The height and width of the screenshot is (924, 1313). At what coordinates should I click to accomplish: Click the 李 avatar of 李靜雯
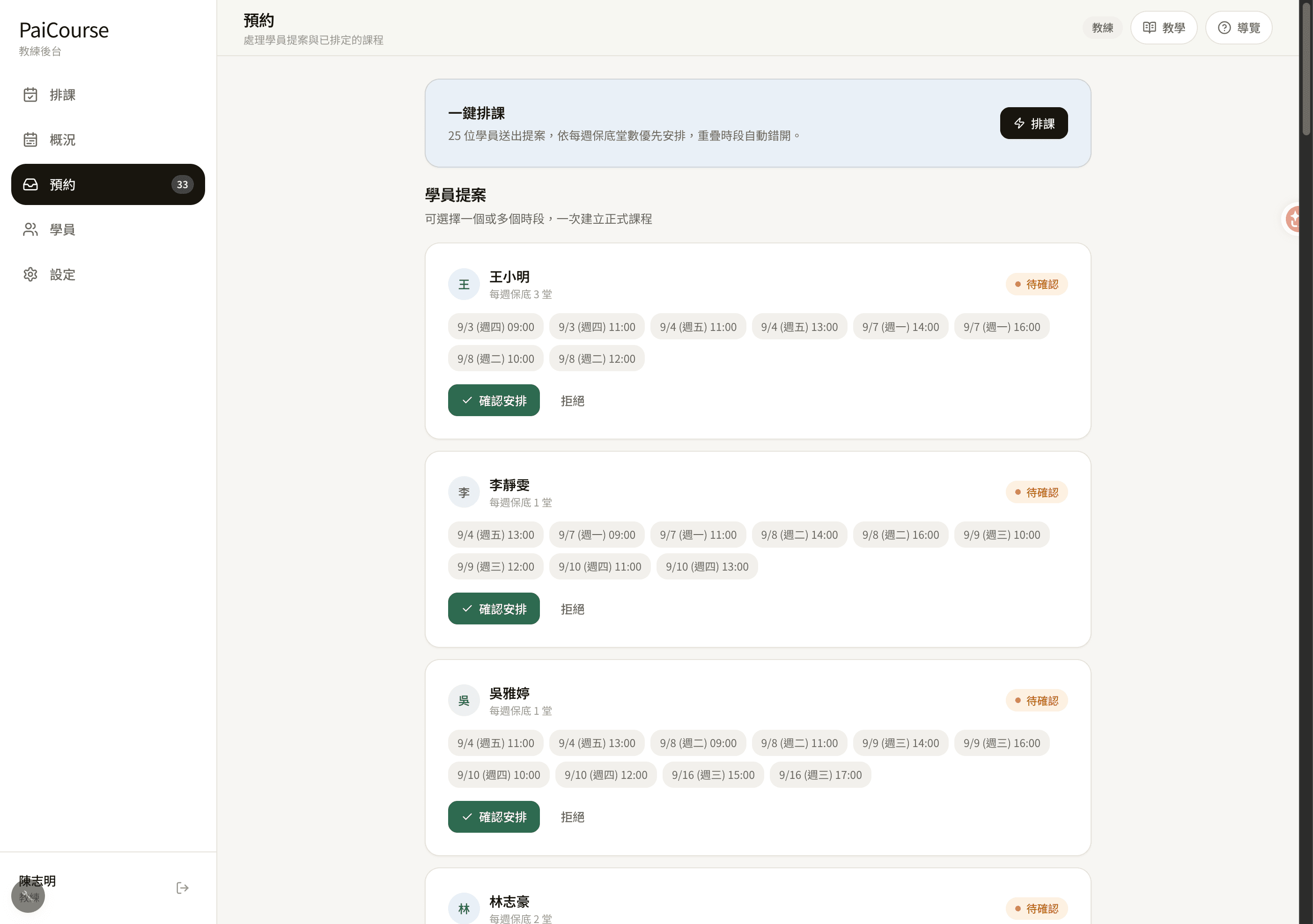click(x=464, y=492)
